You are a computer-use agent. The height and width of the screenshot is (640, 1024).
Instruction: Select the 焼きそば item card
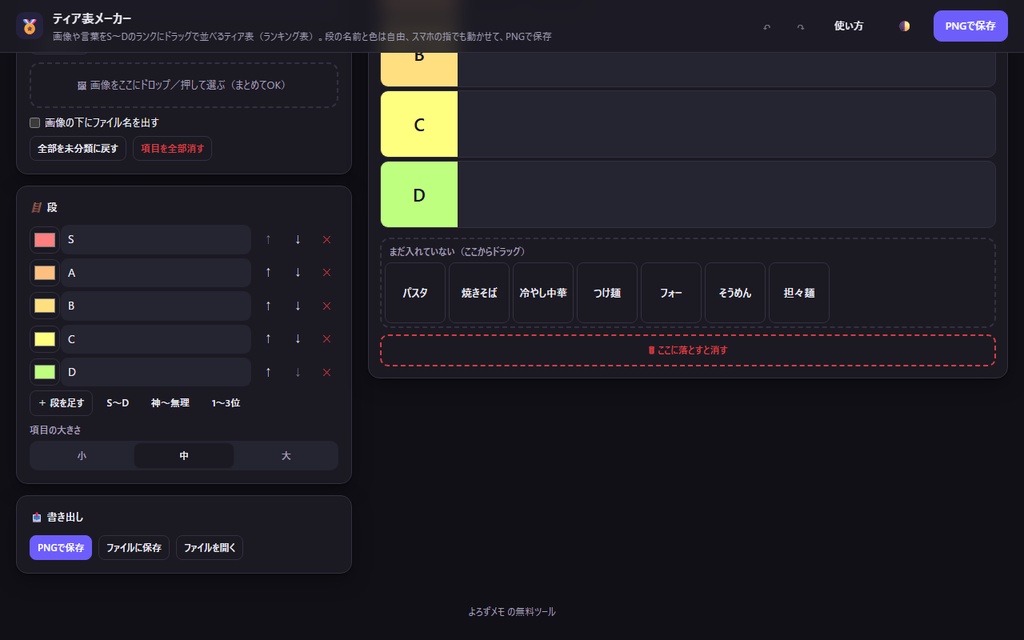coord(479,293)
